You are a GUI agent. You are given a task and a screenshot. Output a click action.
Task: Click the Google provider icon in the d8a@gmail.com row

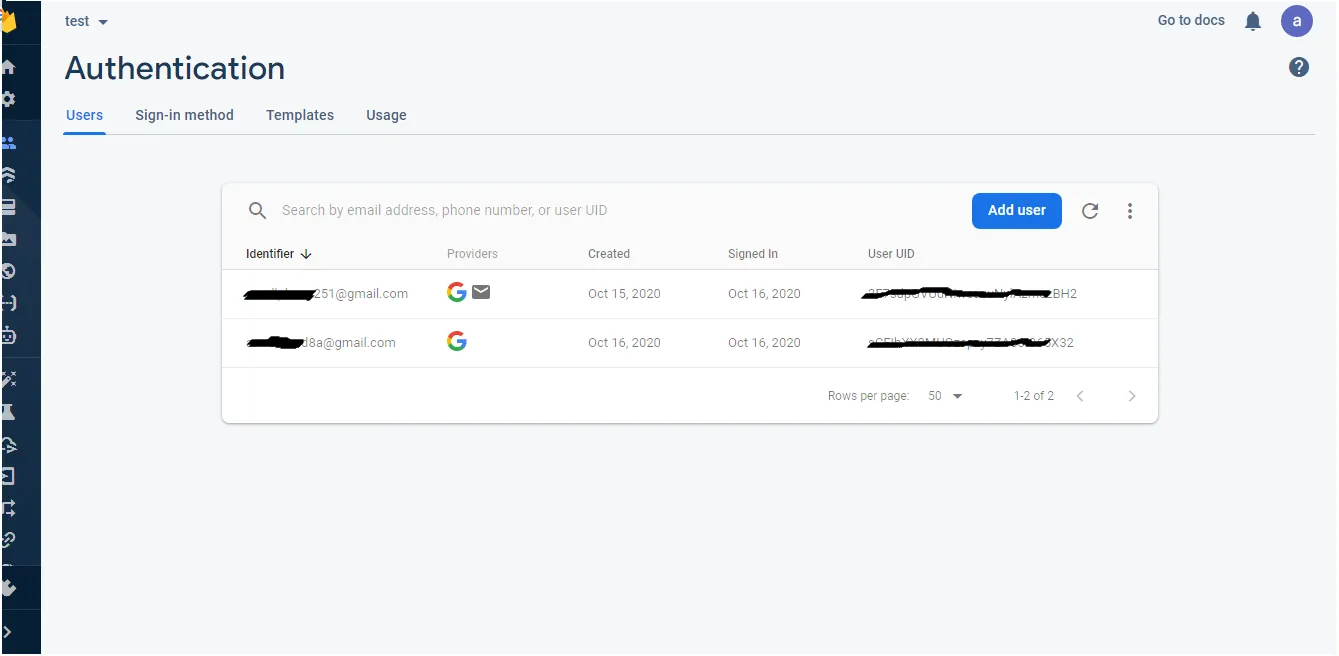click(457, 342)
